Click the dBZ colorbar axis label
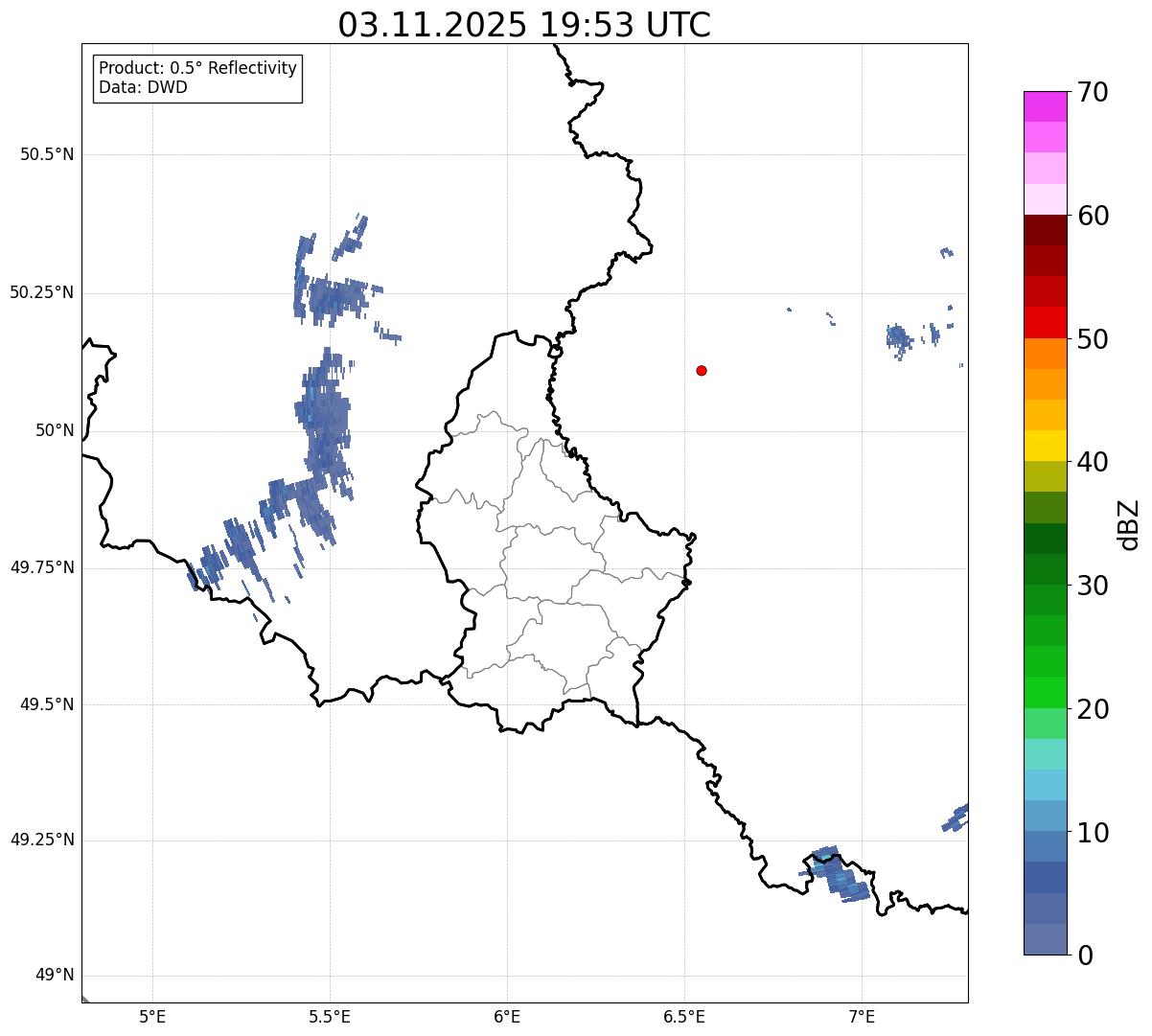 point(1130,524)
